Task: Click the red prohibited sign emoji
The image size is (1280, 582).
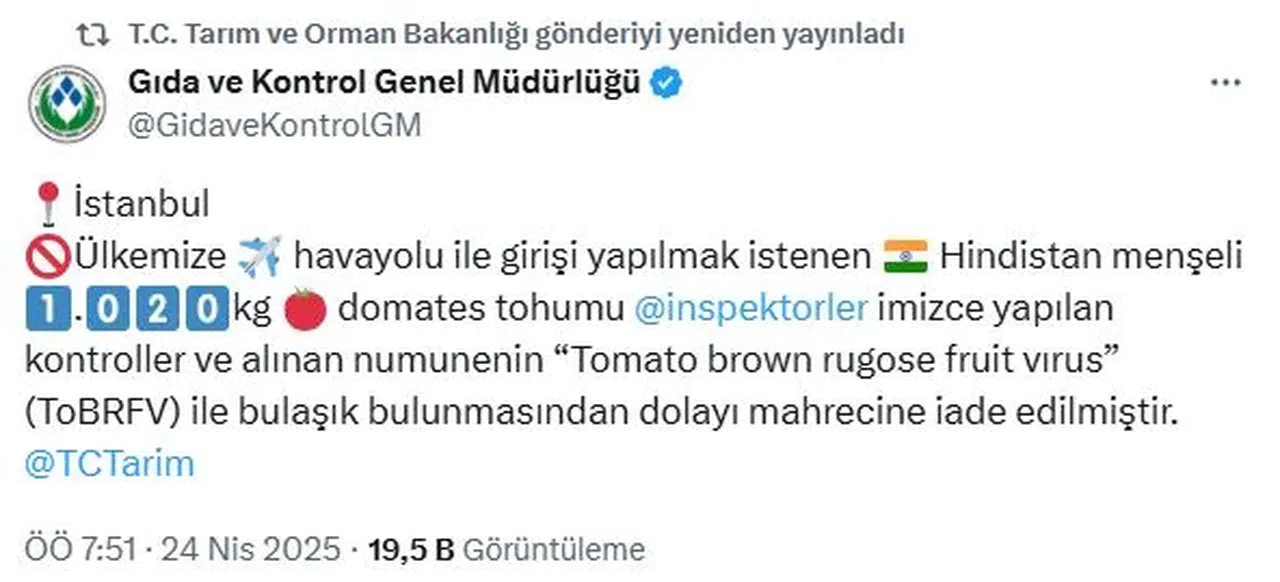Action: 47,257
